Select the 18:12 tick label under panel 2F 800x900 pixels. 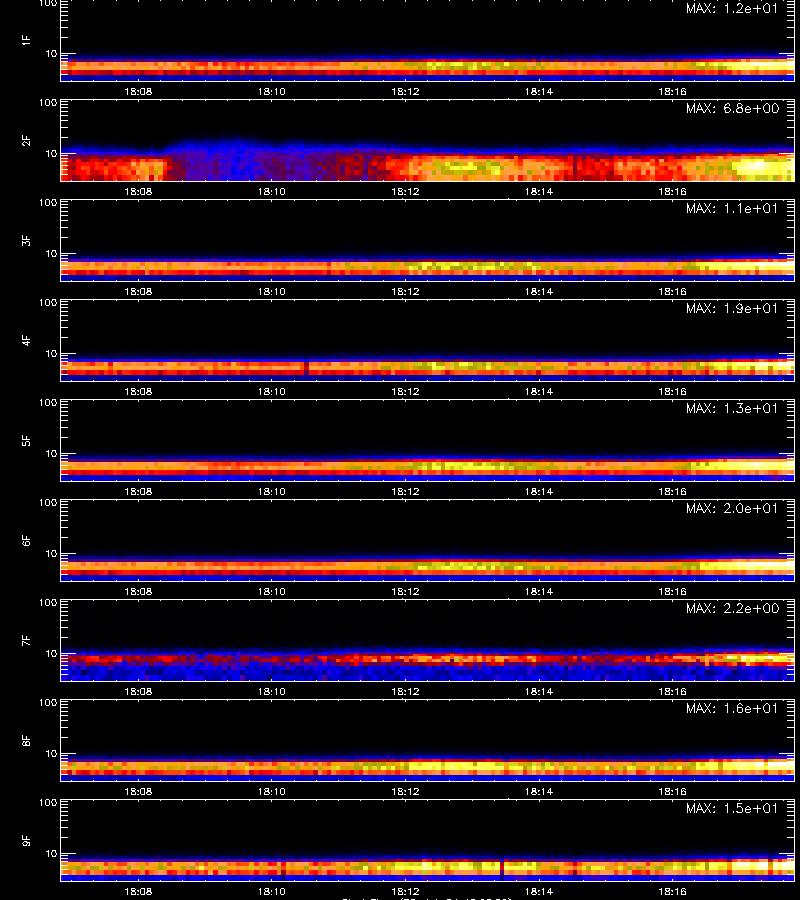(405, 191)
